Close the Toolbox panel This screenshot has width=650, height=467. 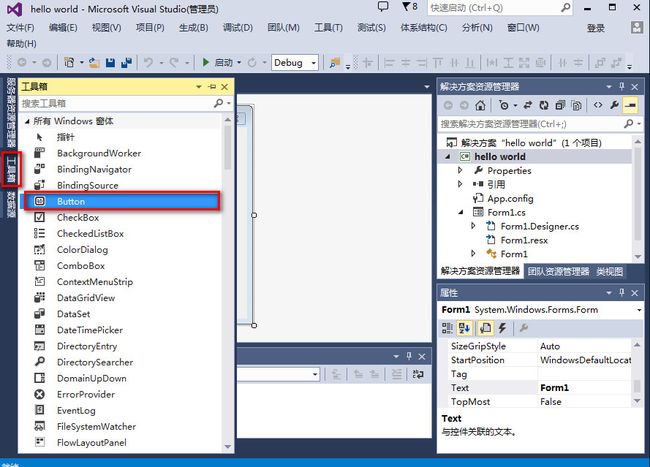point(225,87)
